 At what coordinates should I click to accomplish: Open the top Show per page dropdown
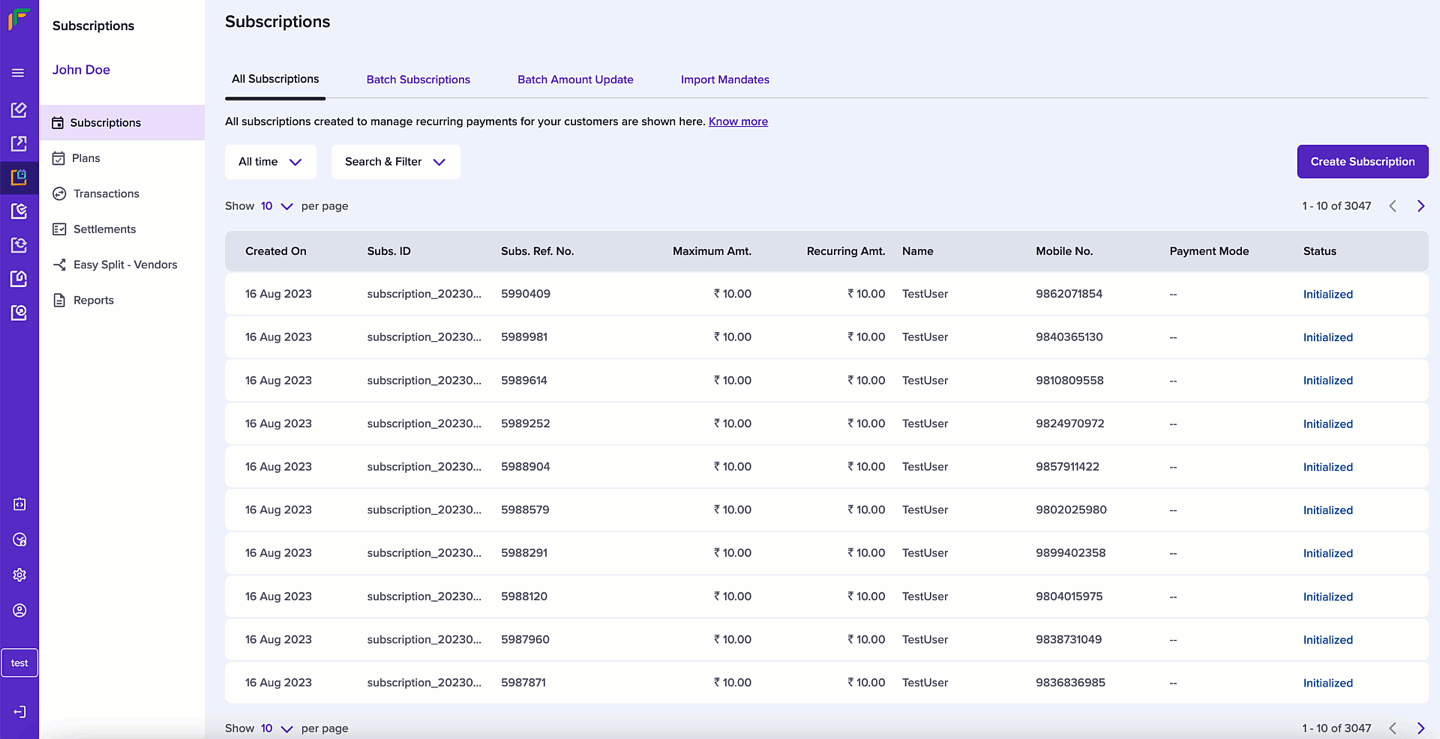(x=277, y=206)
